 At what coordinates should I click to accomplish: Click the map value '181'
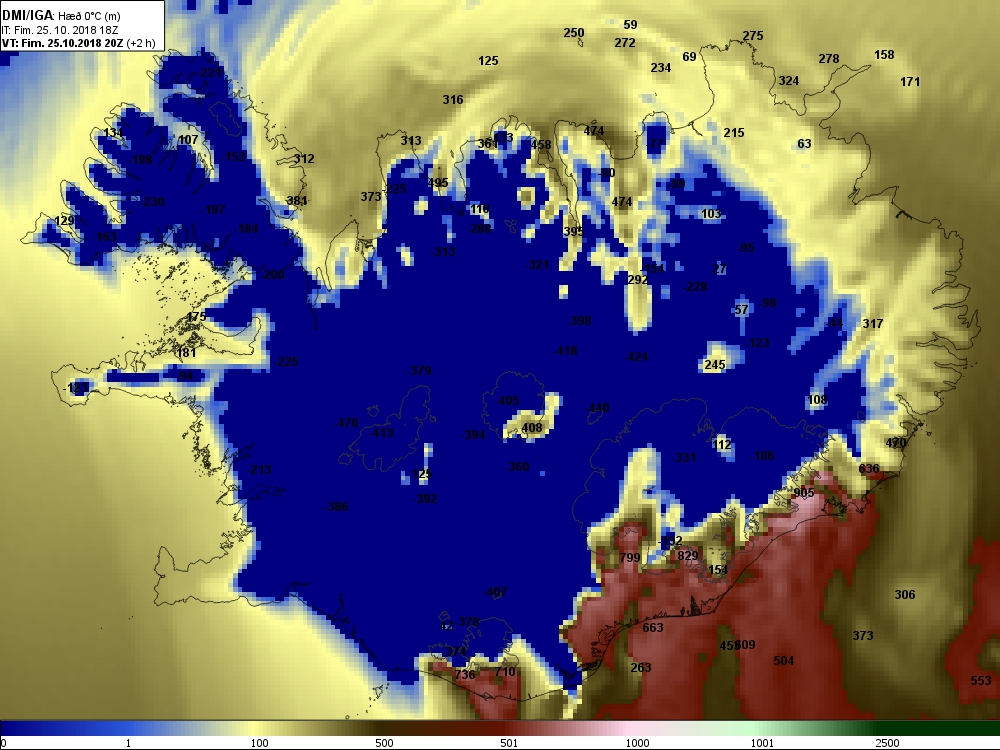[x=186, y=353]
